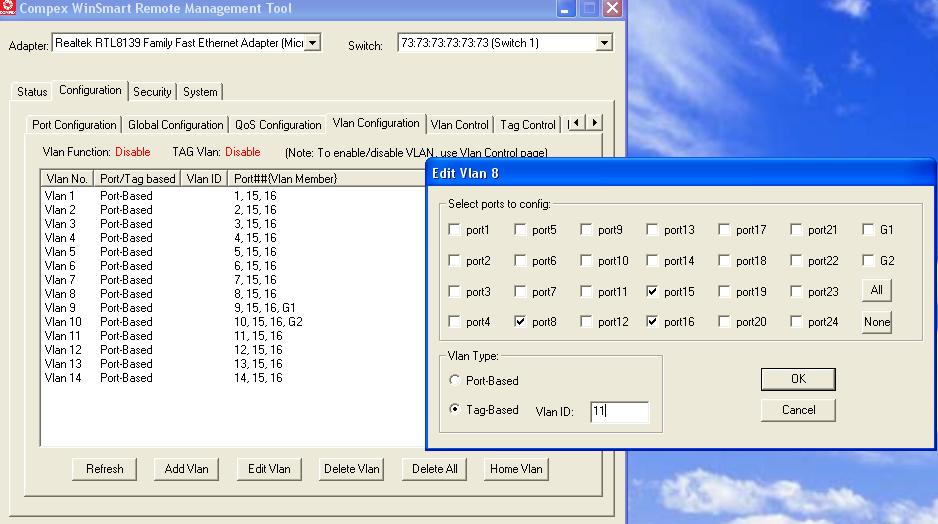Viewport: 938px width, 524px height.
Task: Click the Cancel button
Action: click(x=798, y=410)
